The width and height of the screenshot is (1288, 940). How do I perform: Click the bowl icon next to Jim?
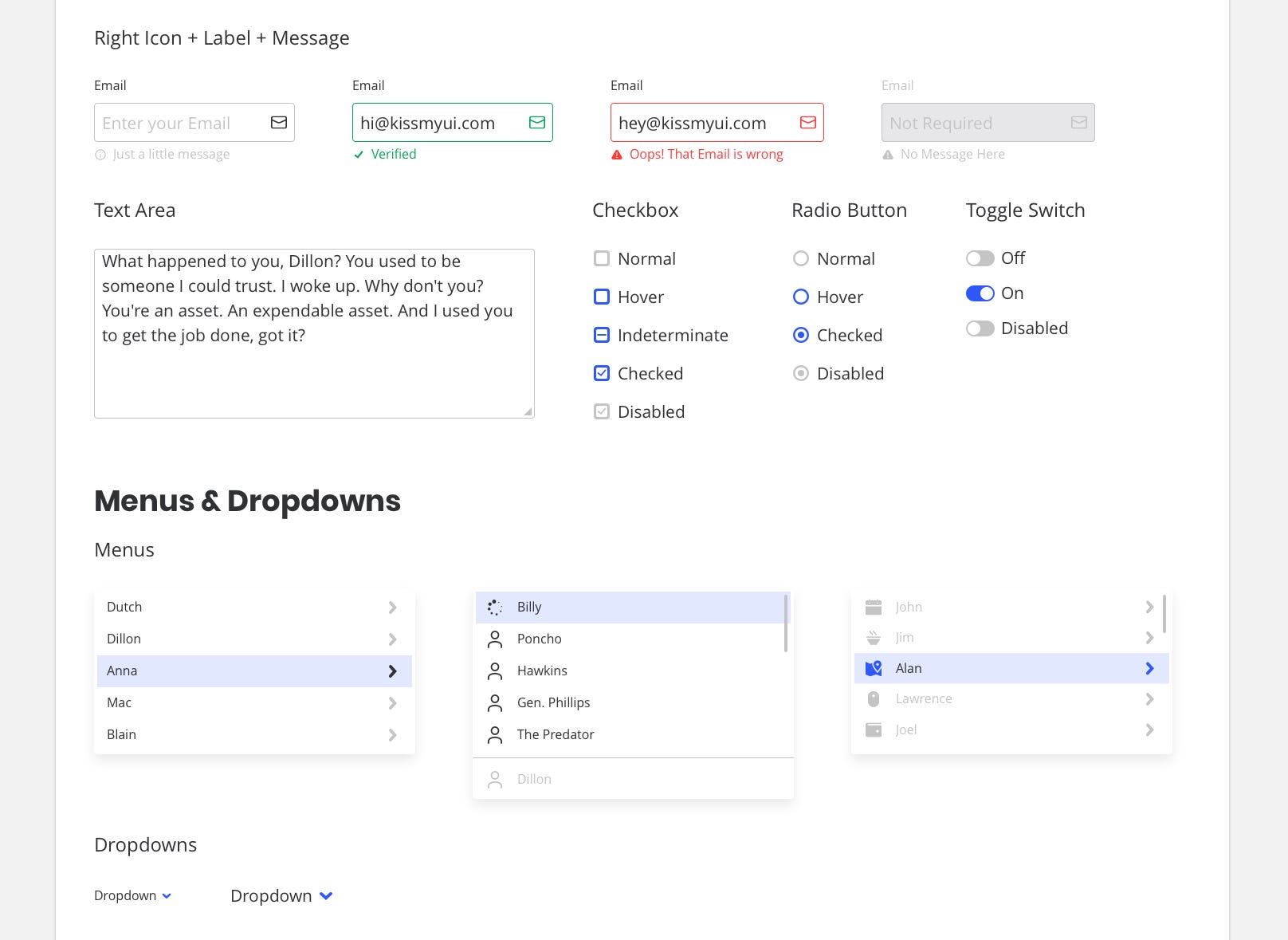click(874, 638)
